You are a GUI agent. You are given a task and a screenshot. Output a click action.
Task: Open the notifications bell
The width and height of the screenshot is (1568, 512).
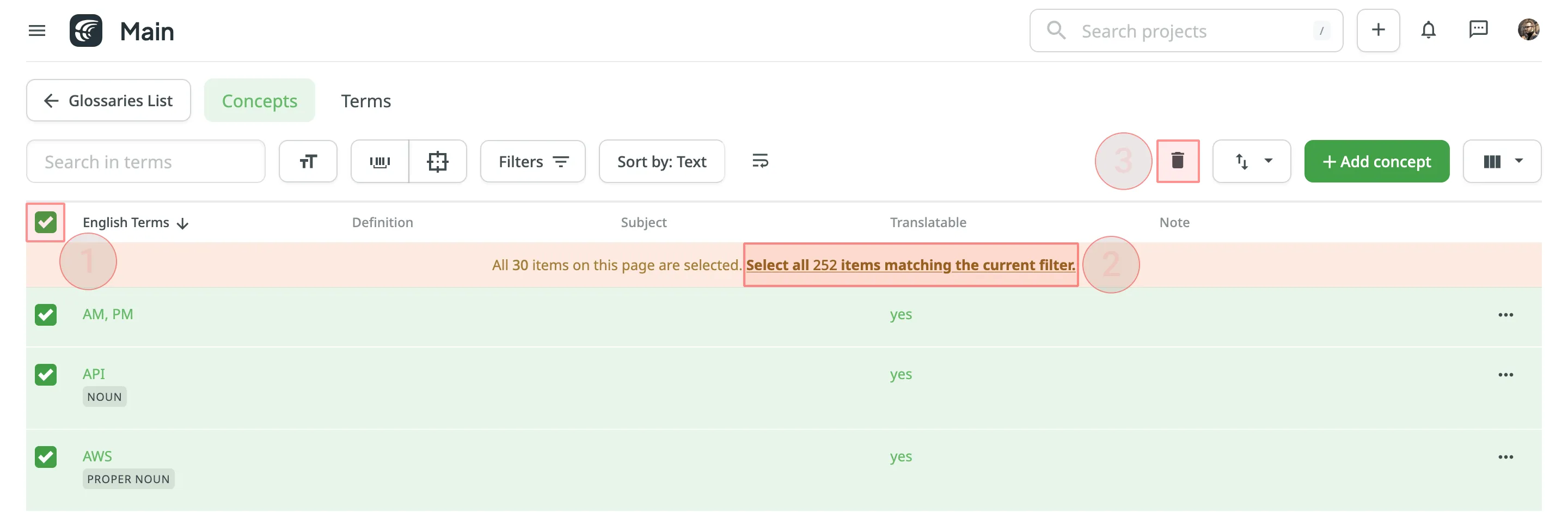pyautogui.click(x=1429, y=30)
